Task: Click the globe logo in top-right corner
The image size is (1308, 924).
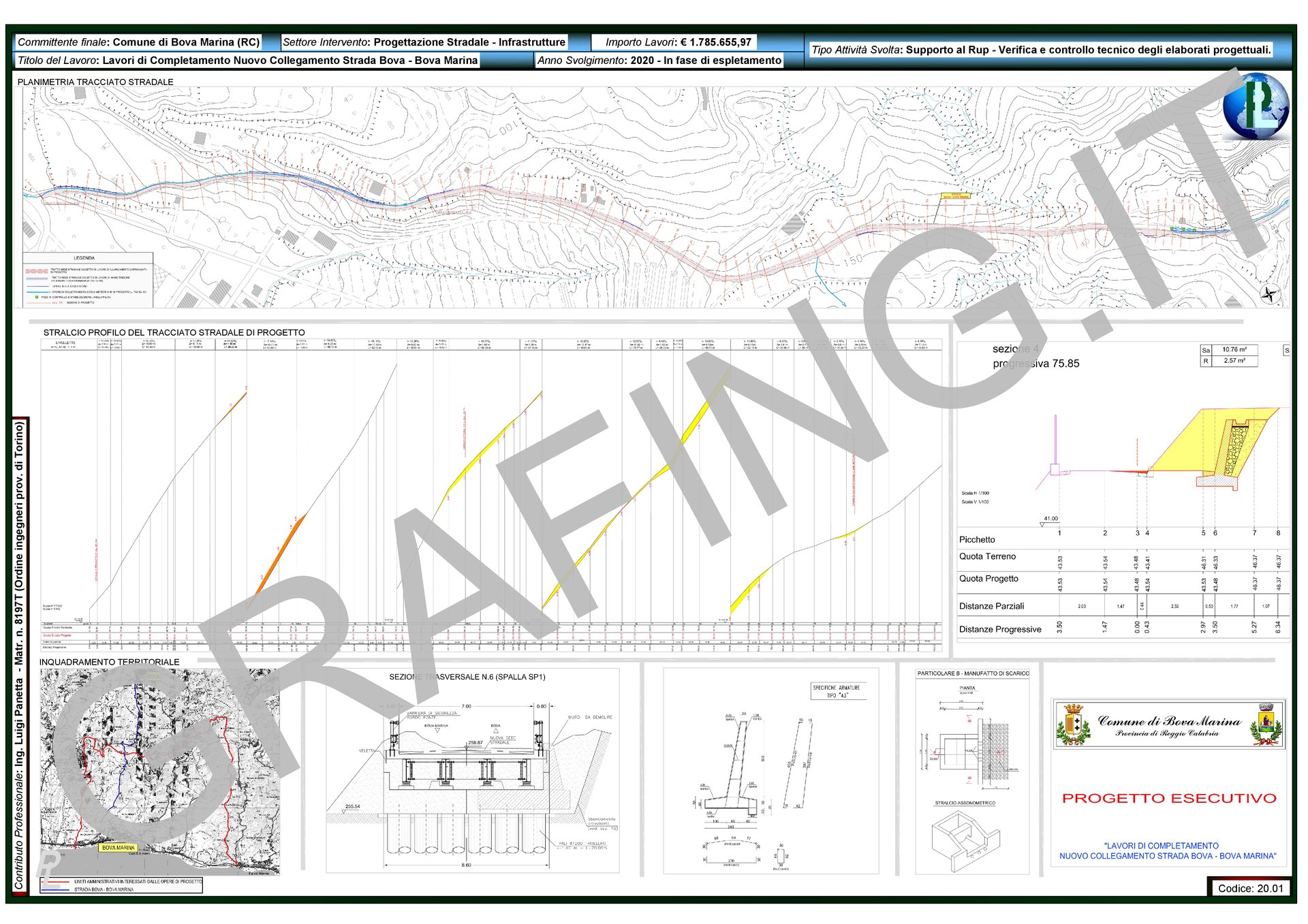Action: pyautogui.click(x=1256, y=107)
